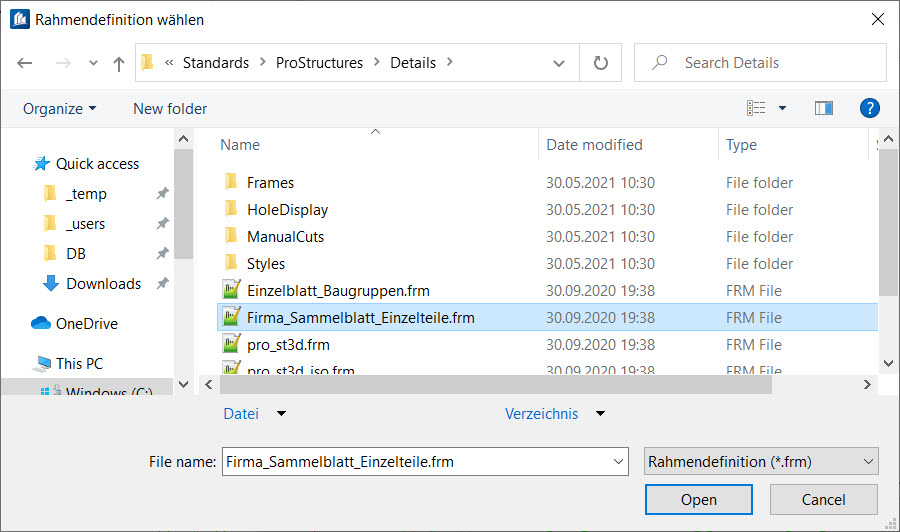Go back with the left arrow
The image size is (900, 532).
(25, 63)
